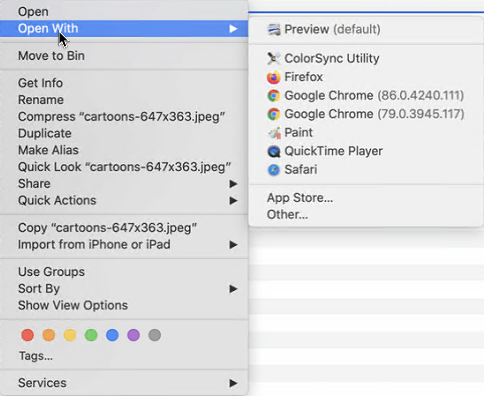This screenshot has height=396, width=484.
Task: Select Make Alias
Action: click(124, 150)
